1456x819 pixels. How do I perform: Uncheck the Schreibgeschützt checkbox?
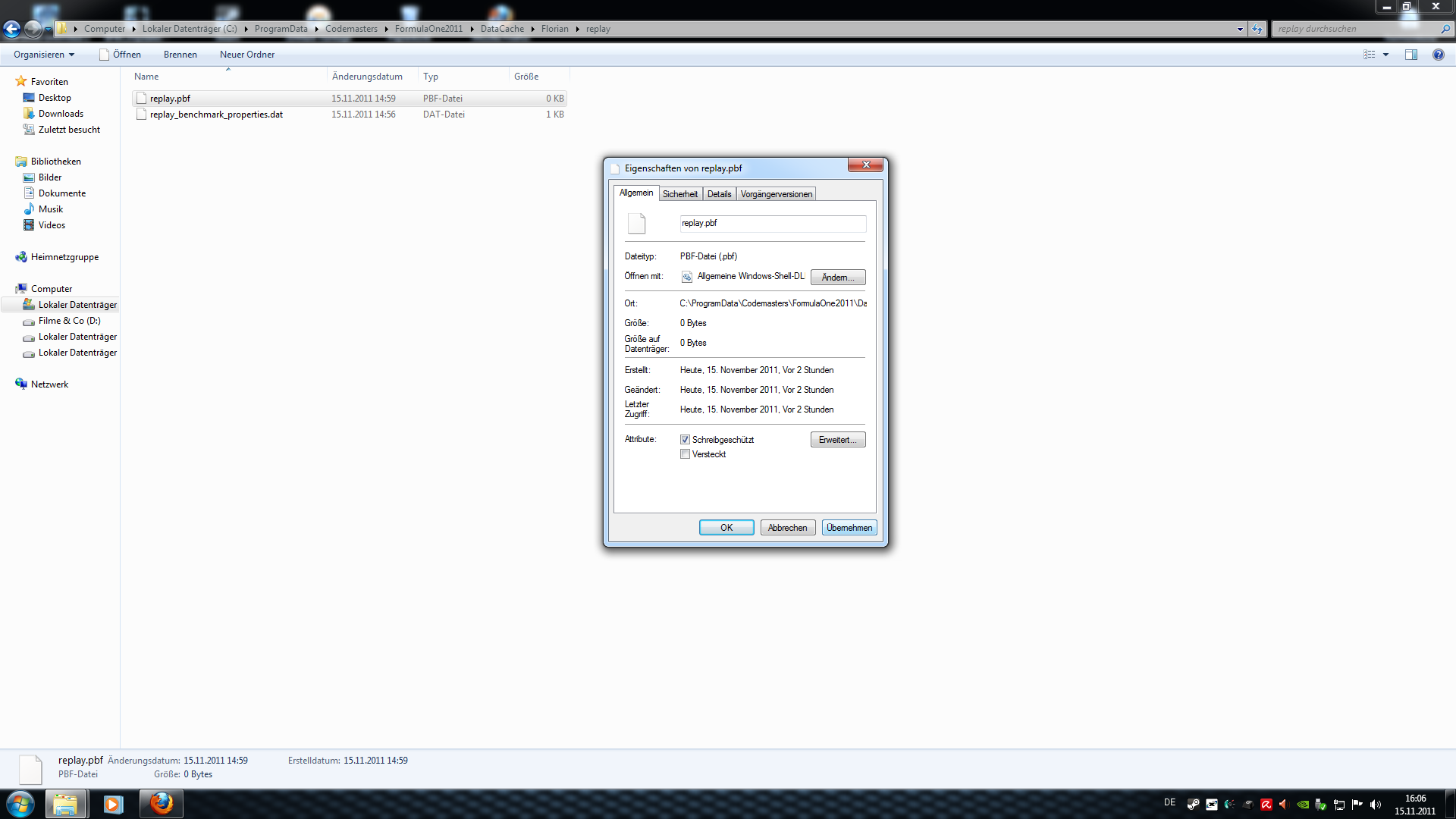point(685,440)
